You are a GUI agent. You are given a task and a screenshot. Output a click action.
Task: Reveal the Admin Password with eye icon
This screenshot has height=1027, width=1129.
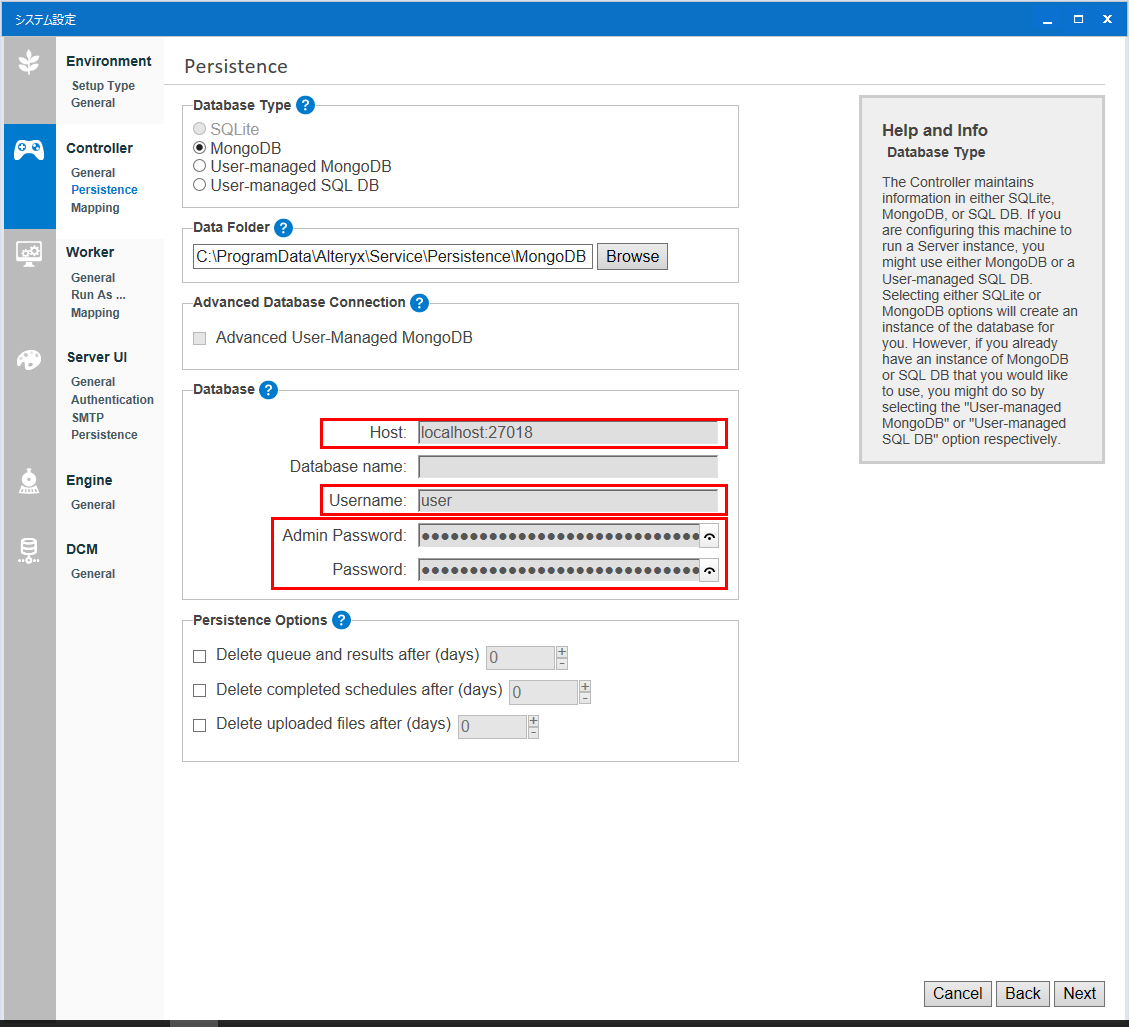[709, 537]
